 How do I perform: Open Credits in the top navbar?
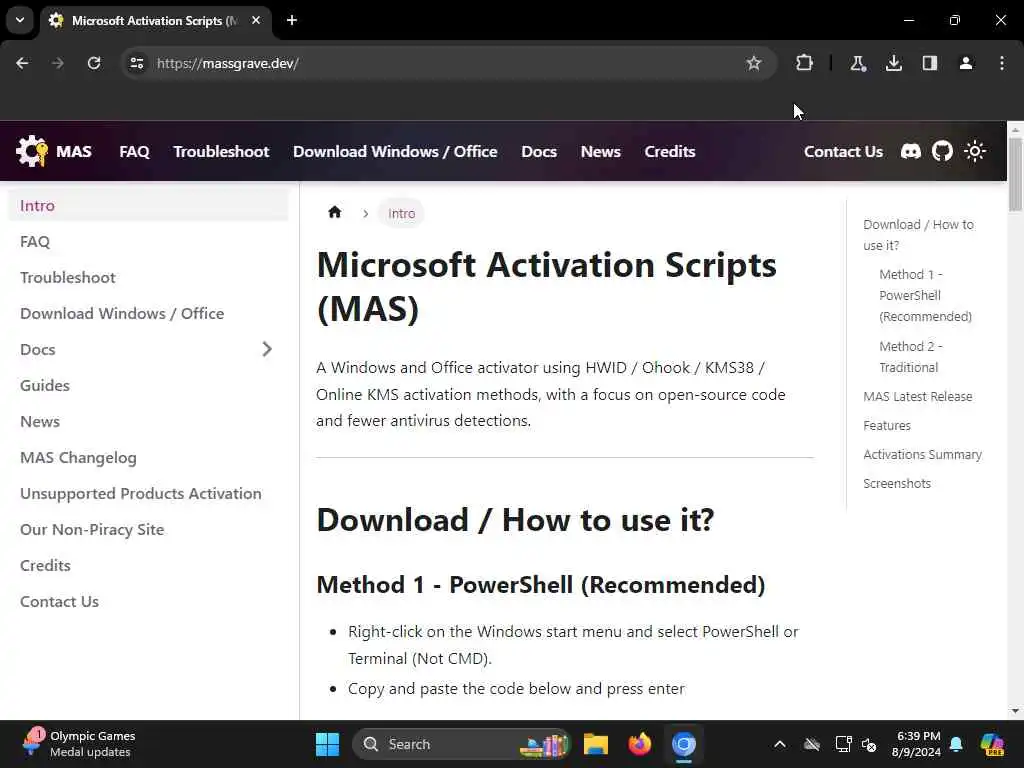pos(669,152)
